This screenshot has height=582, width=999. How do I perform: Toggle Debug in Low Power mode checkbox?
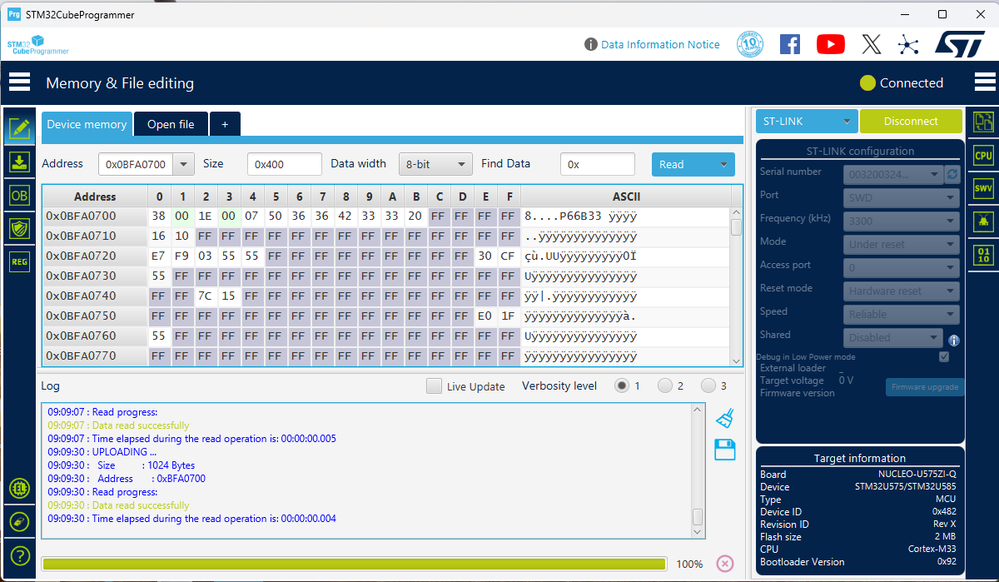point(944,357)
